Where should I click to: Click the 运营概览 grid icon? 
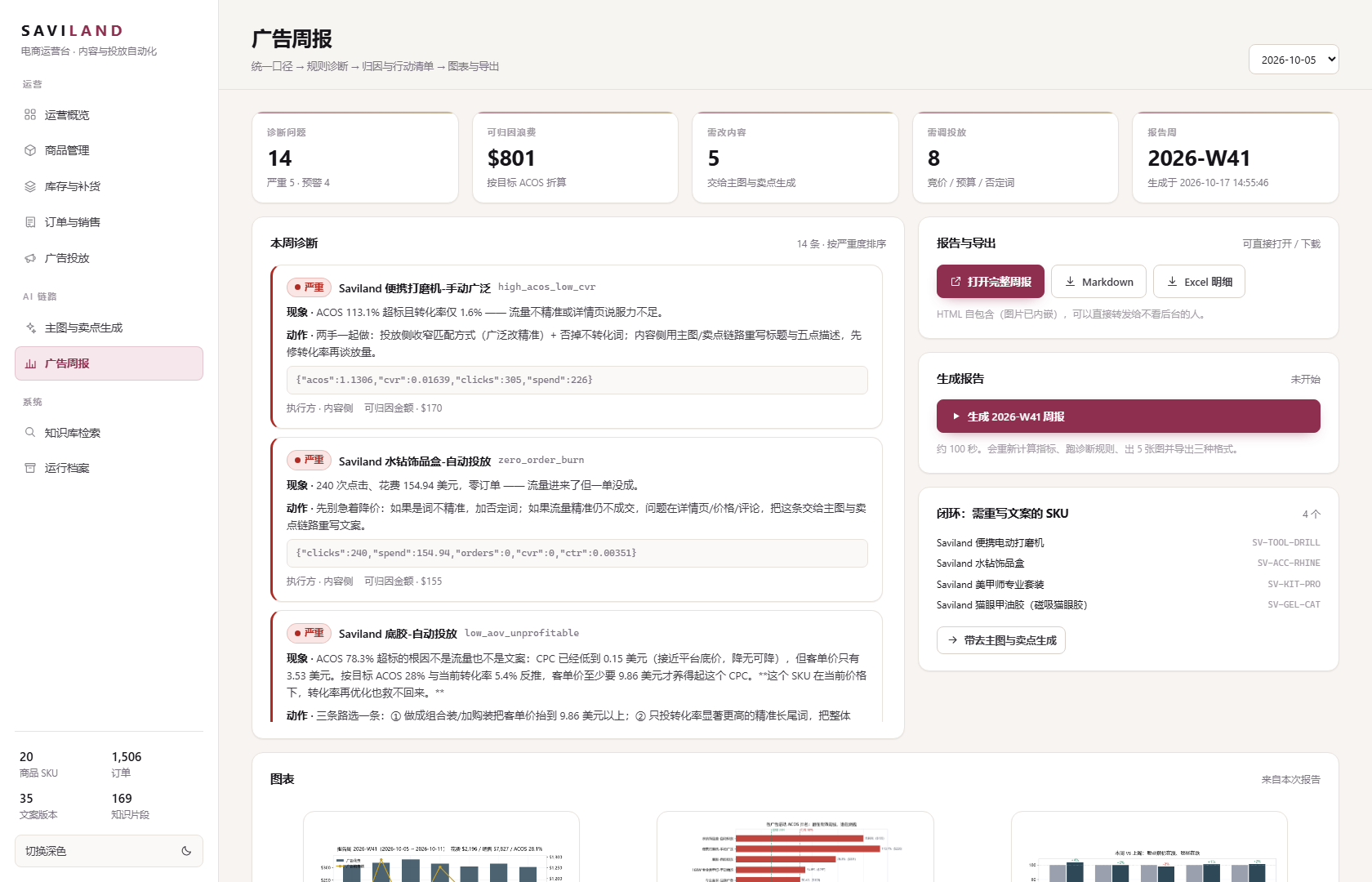[x=30, y=115]
